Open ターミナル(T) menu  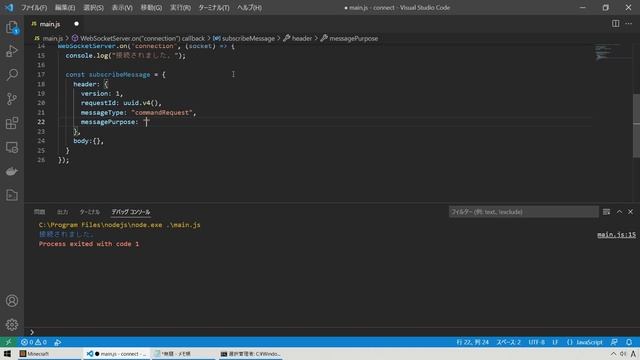click(214, 8)
